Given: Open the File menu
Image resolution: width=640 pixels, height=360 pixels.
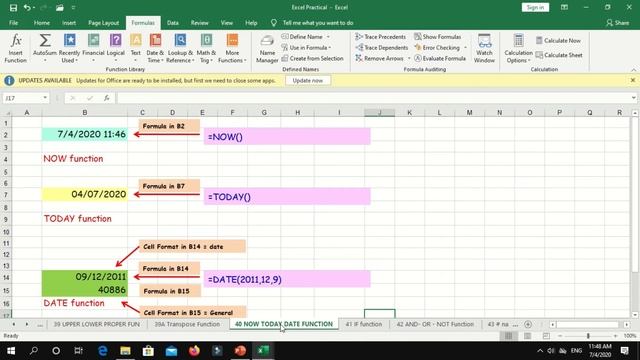Looking at the screenshot, I should (13, 23).
